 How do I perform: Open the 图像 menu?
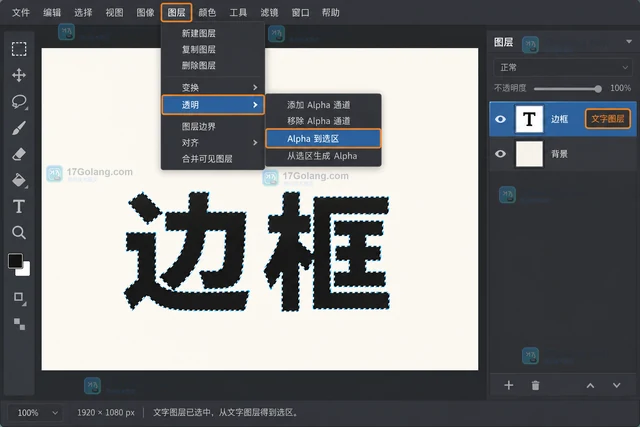coord(145,13)
